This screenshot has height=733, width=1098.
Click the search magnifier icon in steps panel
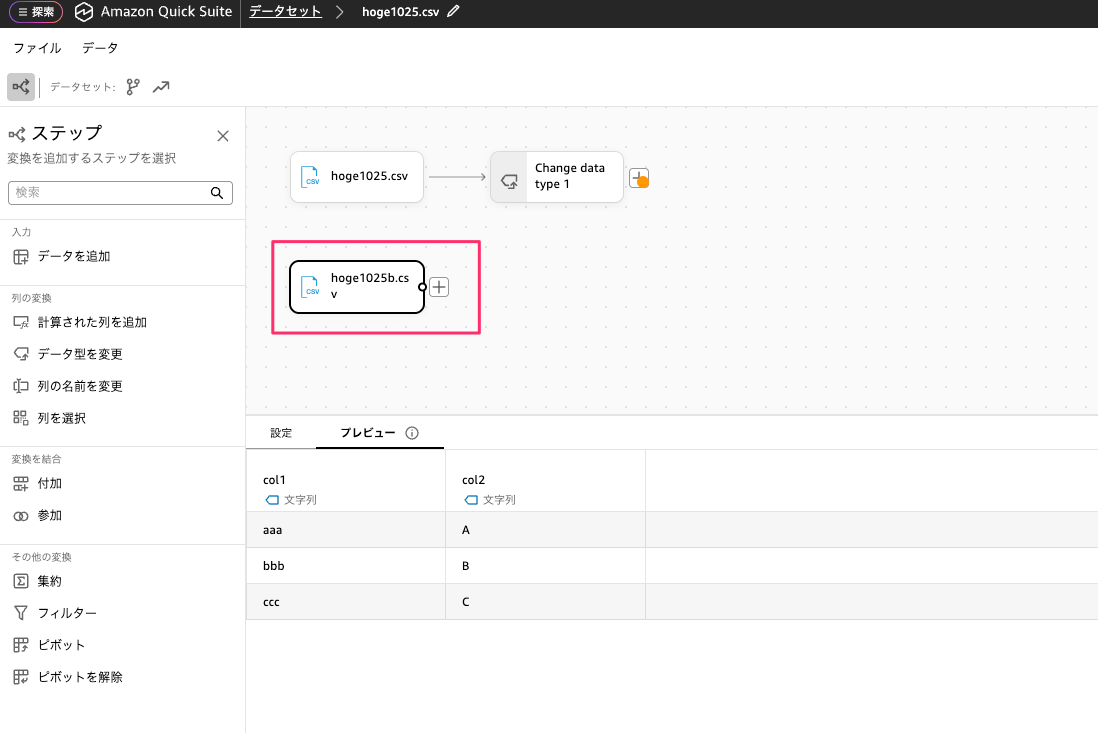point(217,193)
